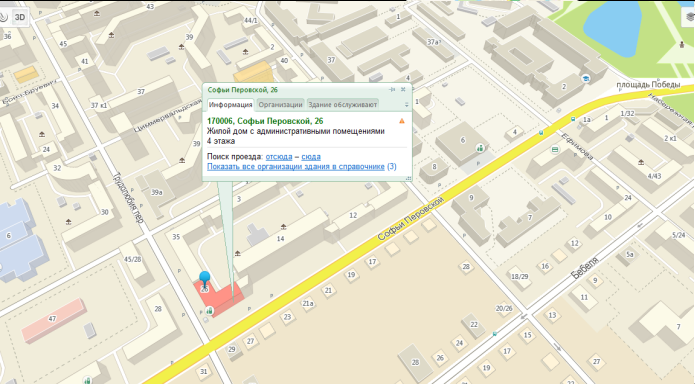Image resolution: width=695 pixels, height=384 pixels.
Task: Switch to the Организации tab
Action: [x=280, y=105]
